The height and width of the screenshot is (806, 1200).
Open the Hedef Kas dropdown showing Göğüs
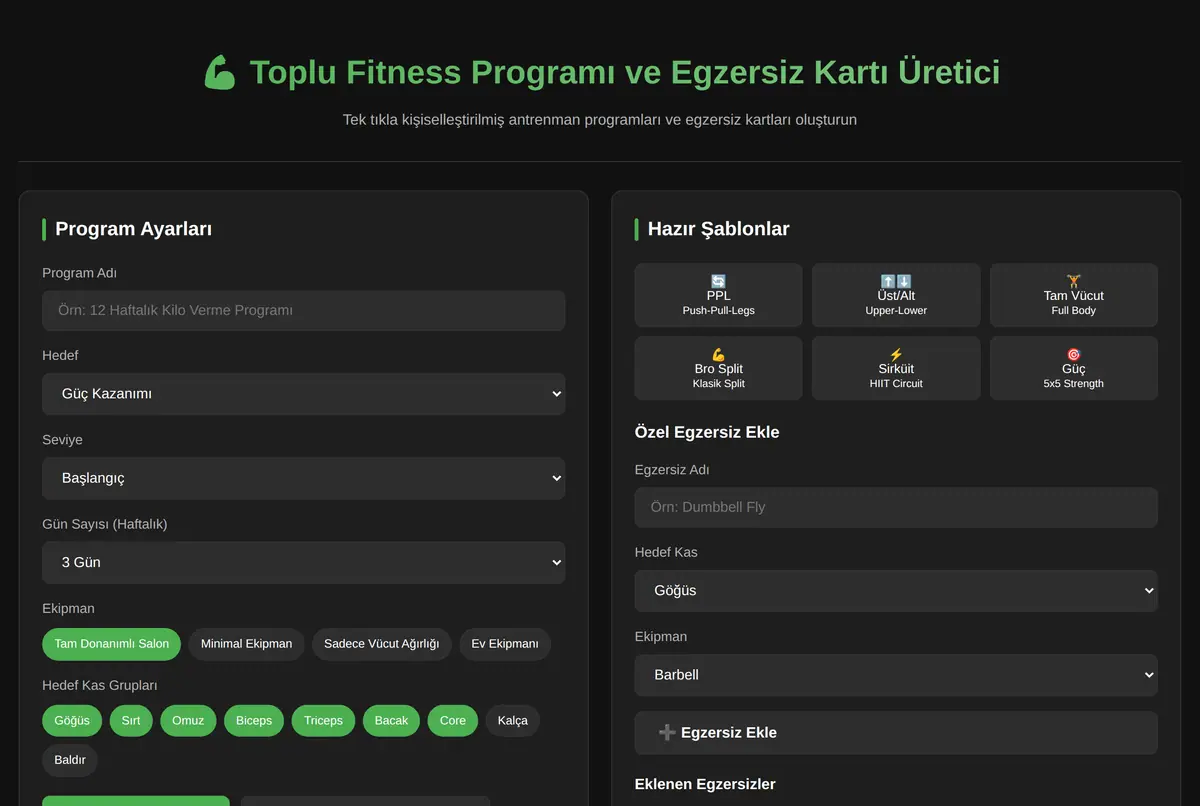896,591
